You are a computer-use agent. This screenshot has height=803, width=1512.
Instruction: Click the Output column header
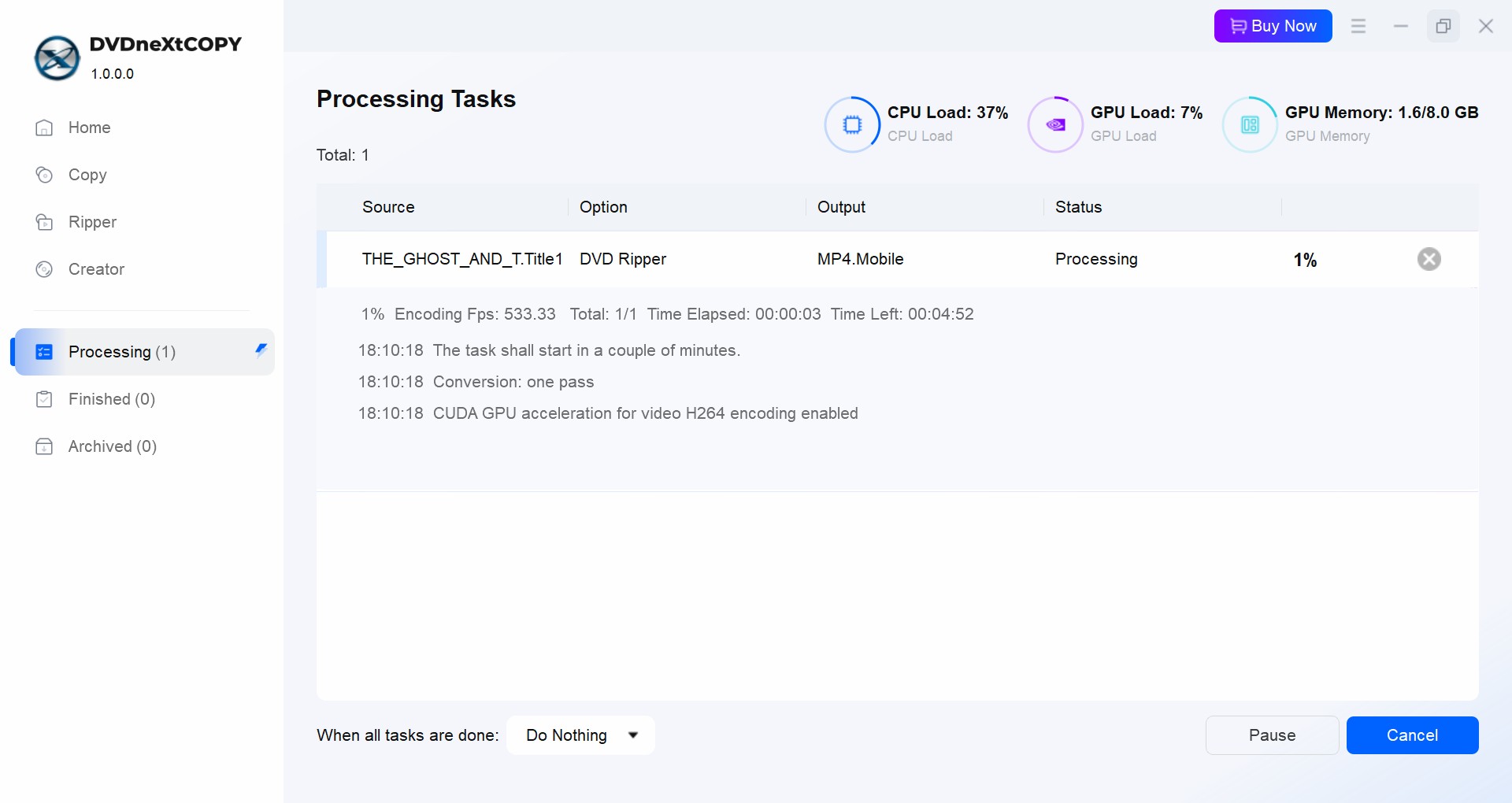coord(841,207)
